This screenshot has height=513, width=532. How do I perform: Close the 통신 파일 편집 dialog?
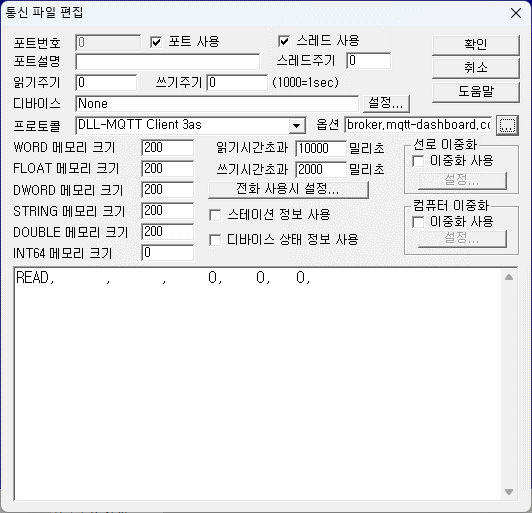(516, 13)
